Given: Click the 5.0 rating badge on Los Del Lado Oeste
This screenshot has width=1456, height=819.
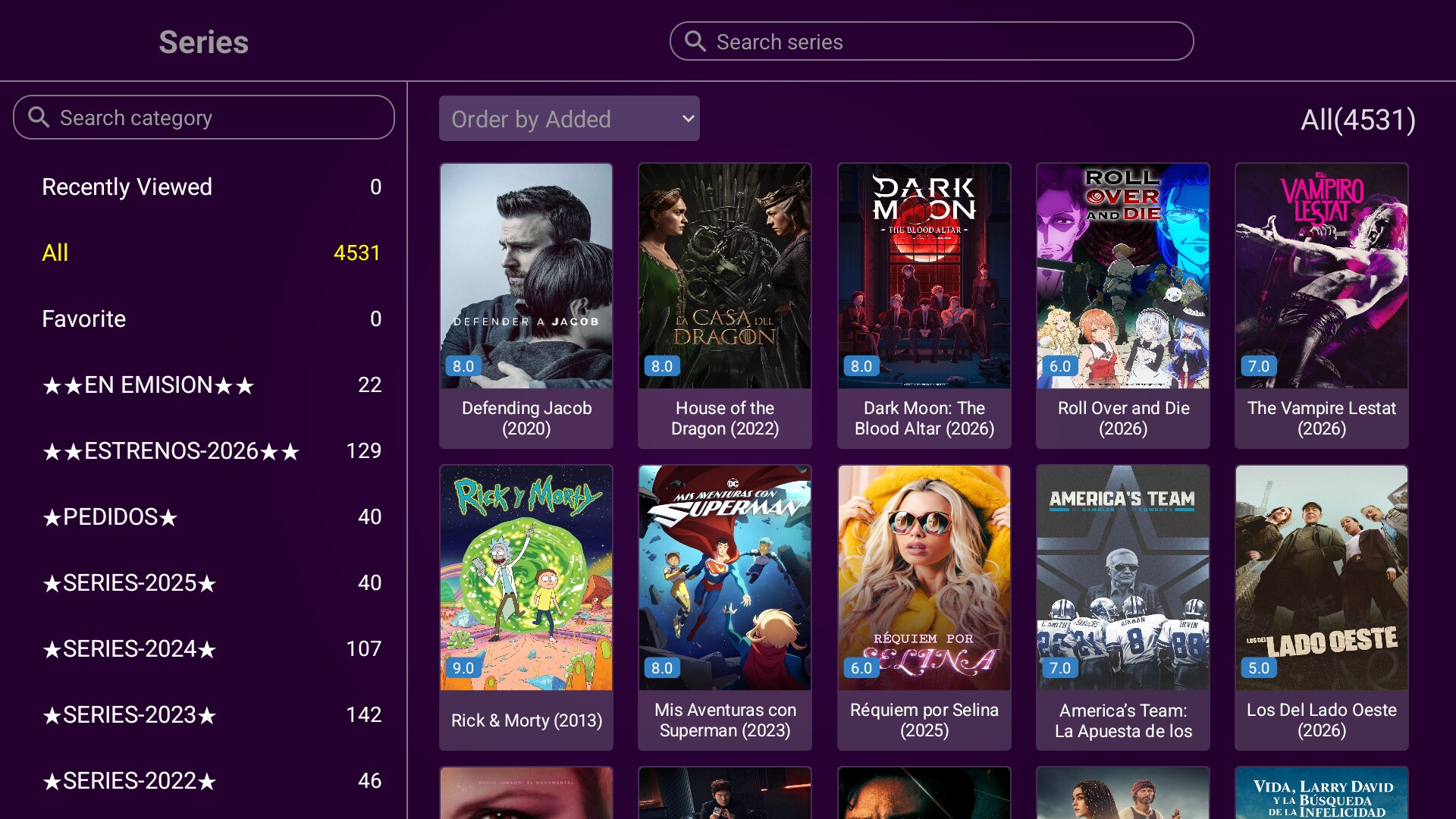Looking at the screenshot, I should [1258, 668].
